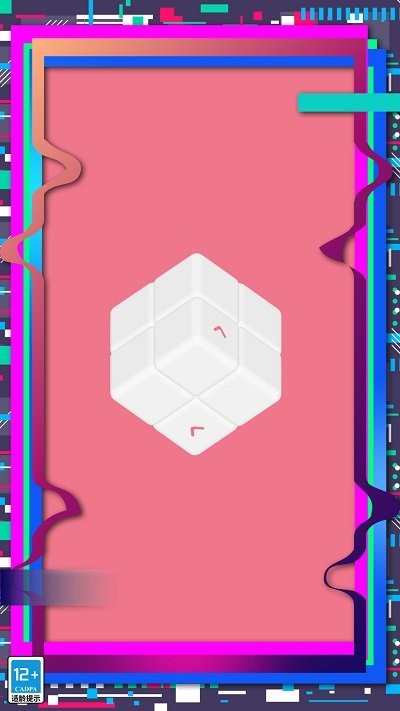Open the CADPA 12+ age rating badge
Screen dimensions: 400x711
[x=26, y=680]
